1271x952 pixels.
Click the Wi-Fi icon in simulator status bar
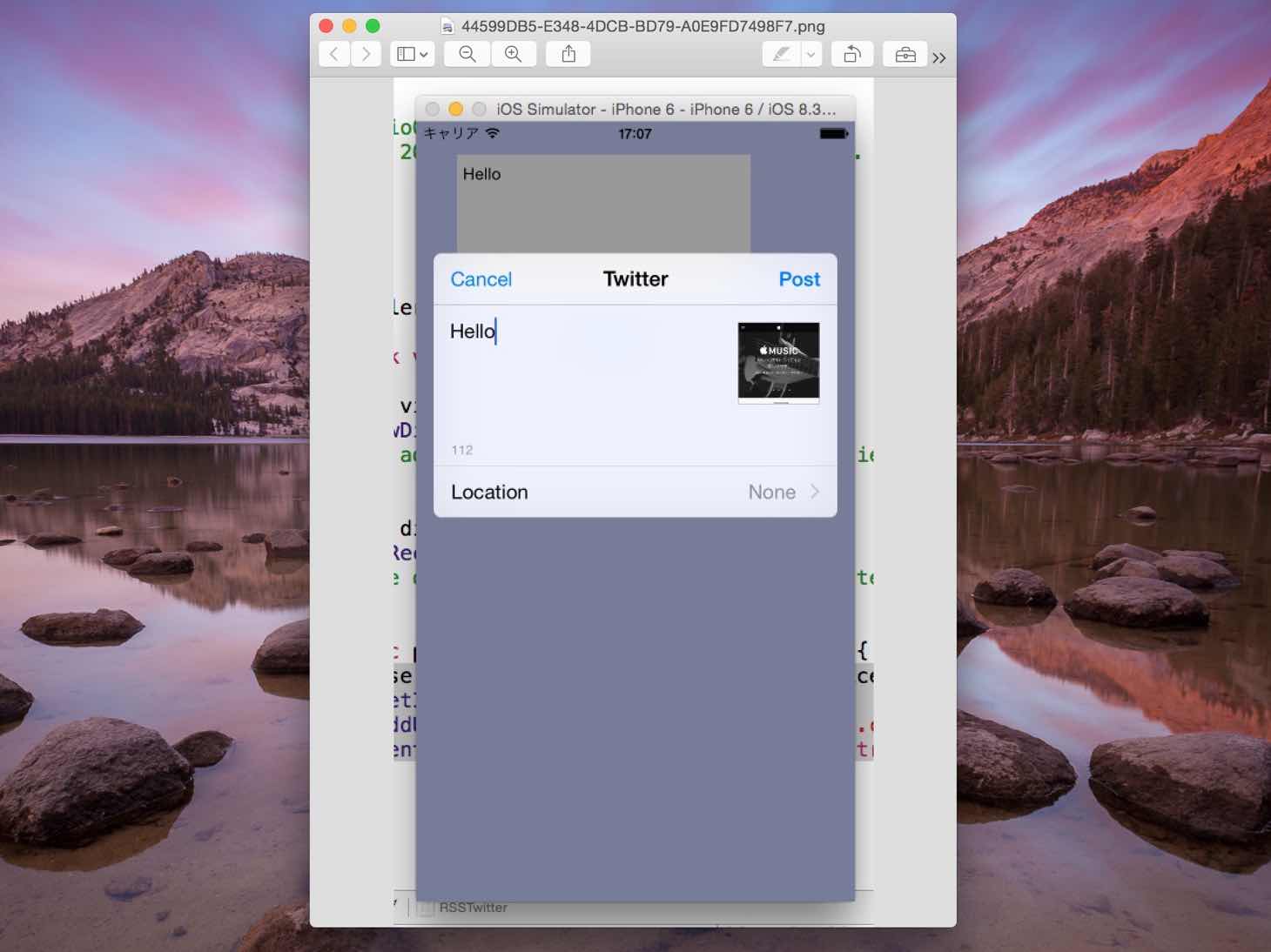493,133
